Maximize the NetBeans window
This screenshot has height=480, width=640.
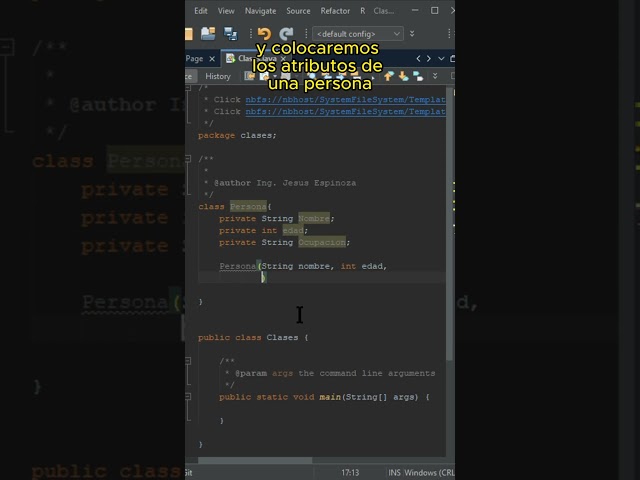pyautogui.click(x=435, y=11)
